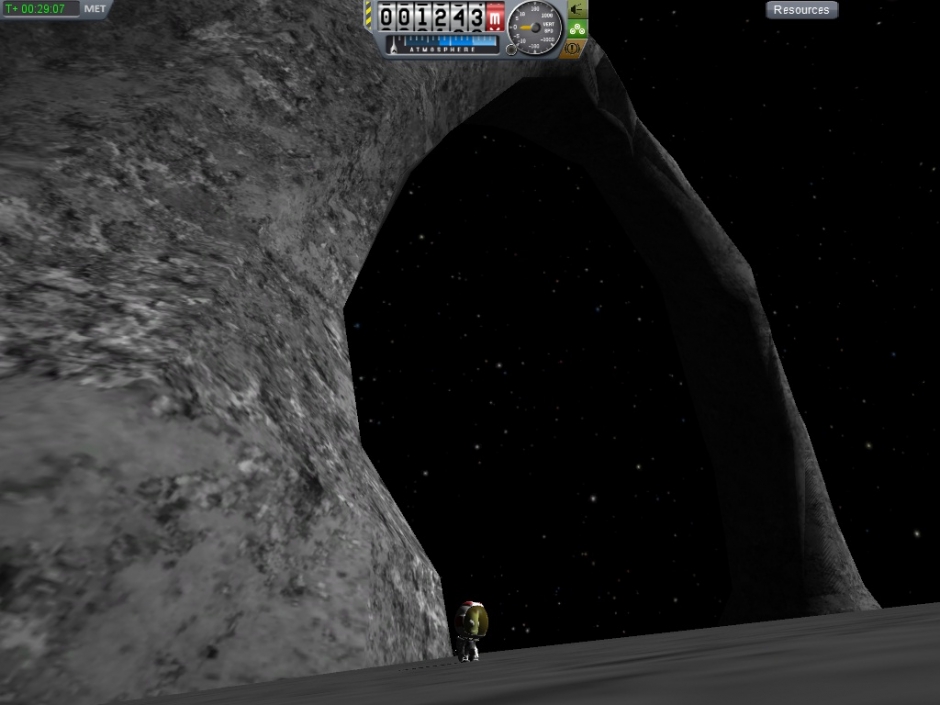Click the abort mission arrow icon

(x=577, y=9)
